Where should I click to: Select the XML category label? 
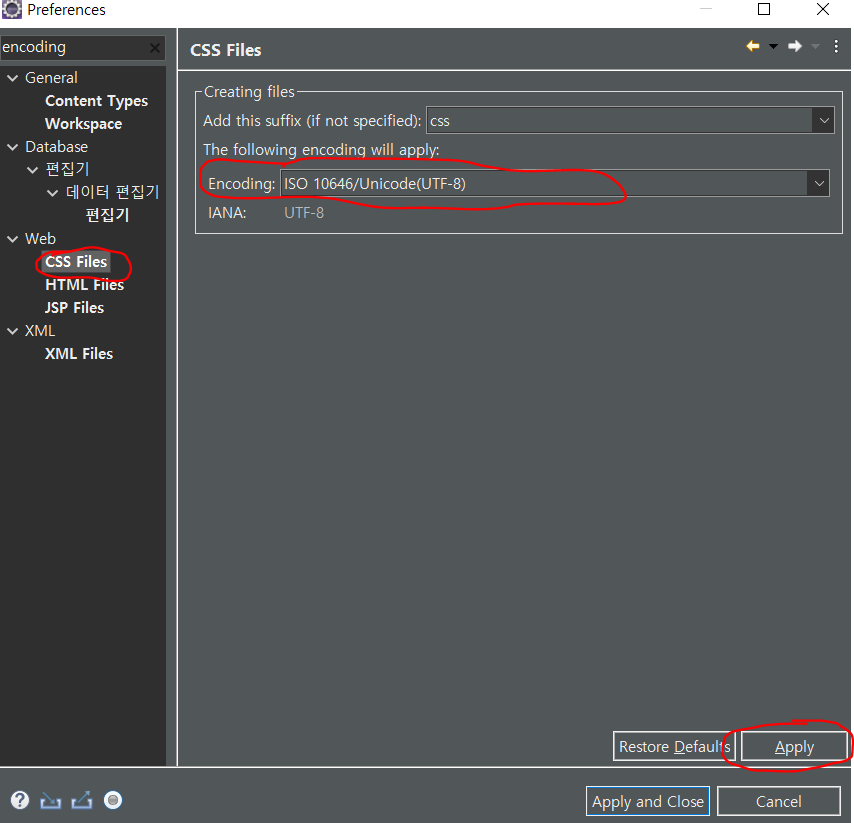(x=40, y=331)
